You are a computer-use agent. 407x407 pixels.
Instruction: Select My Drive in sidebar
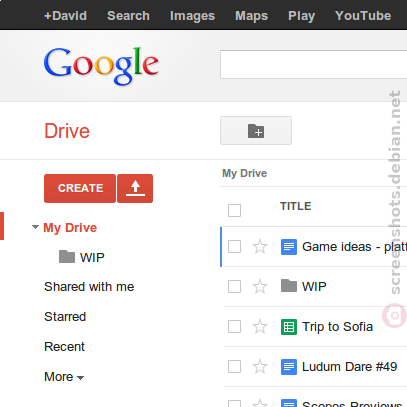point(70,228)
